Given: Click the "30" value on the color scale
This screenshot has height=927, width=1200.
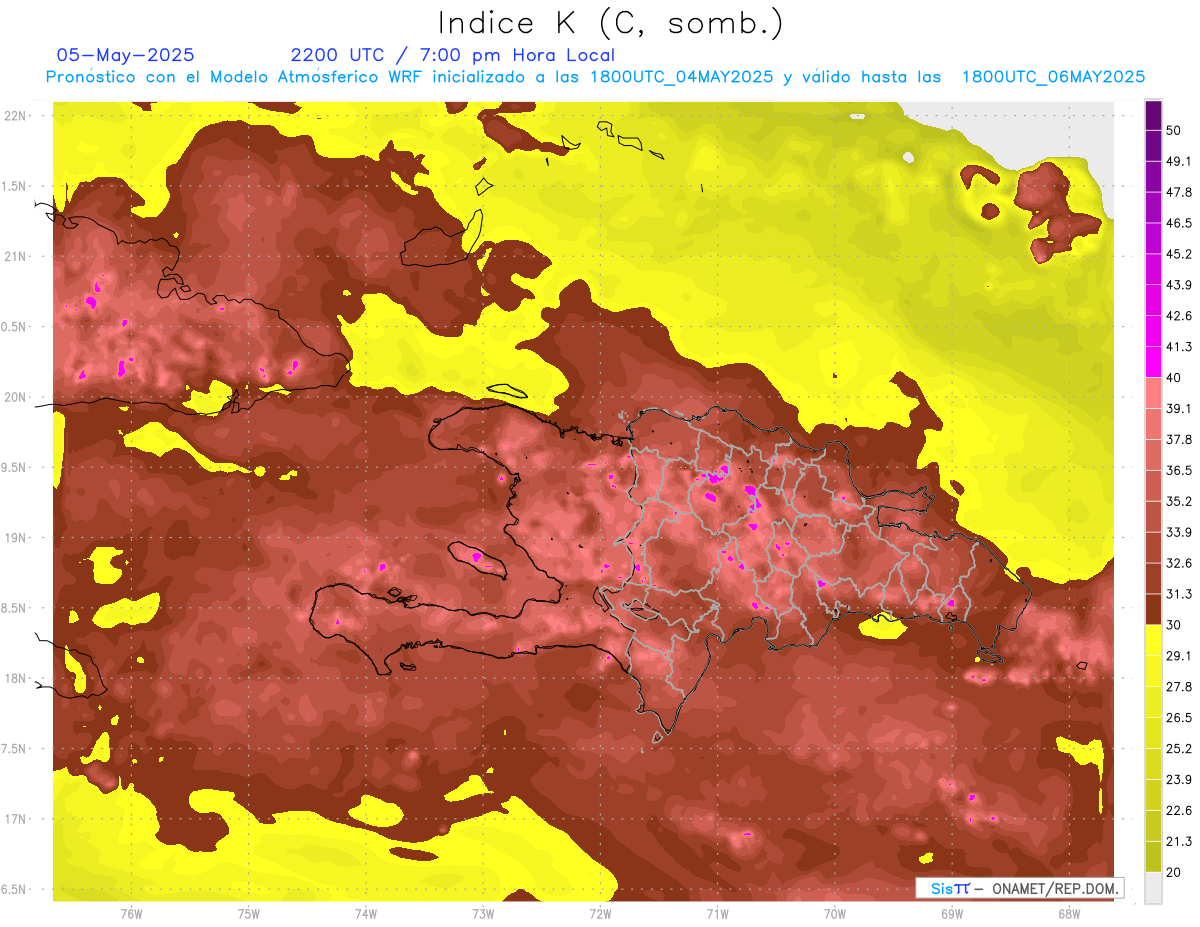Looking at the screenshot, I should pos(1174,625).
